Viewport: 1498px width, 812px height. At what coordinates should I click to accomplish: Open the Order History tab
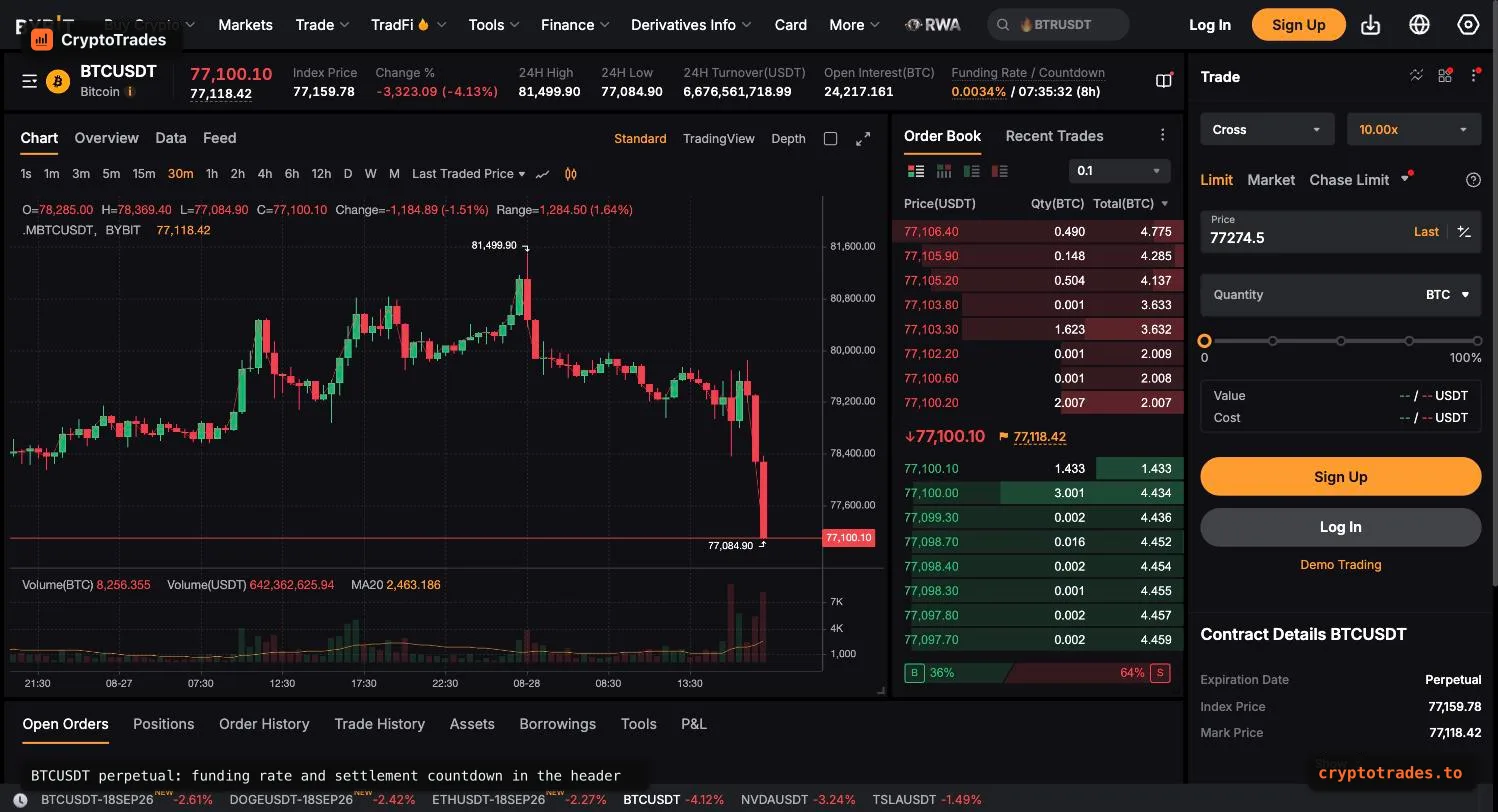264,724
